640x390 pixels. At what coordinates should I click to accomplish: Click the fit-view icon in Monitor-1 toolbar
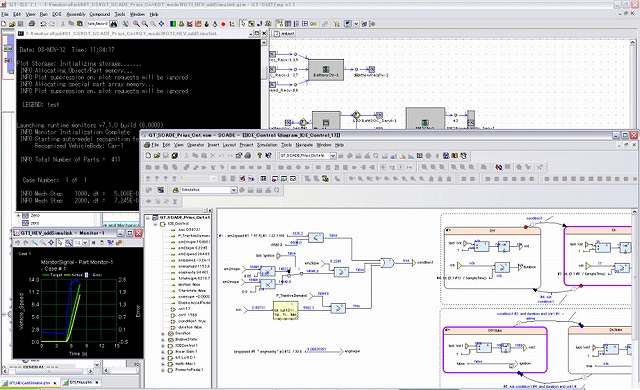[51, 243]
